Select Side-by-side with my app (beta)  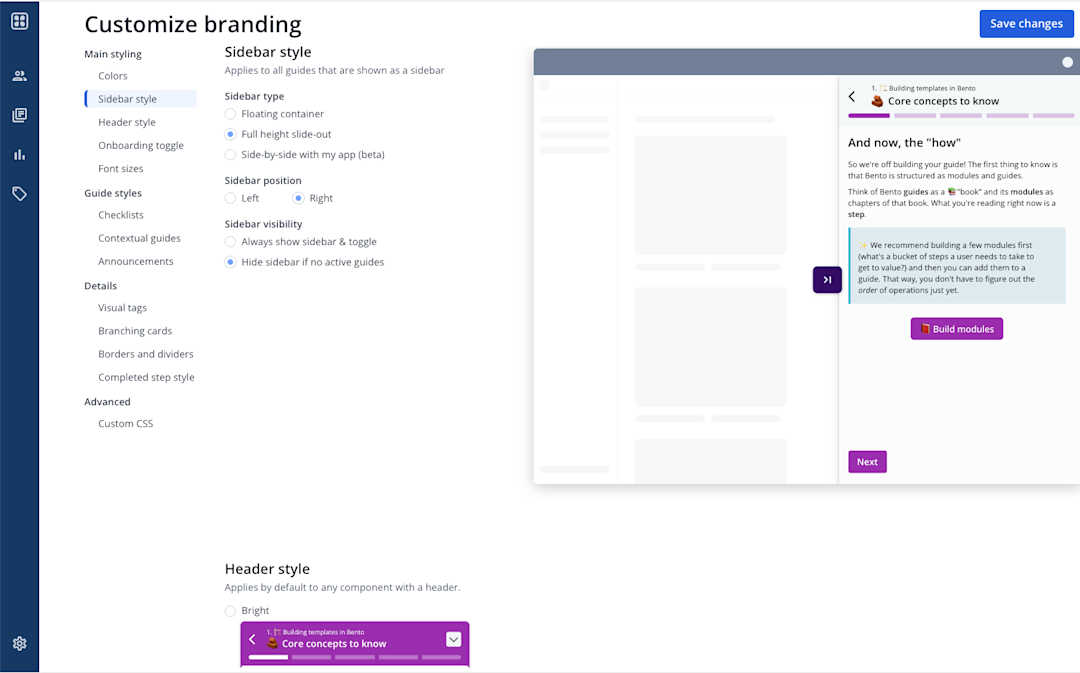[230, 155]
